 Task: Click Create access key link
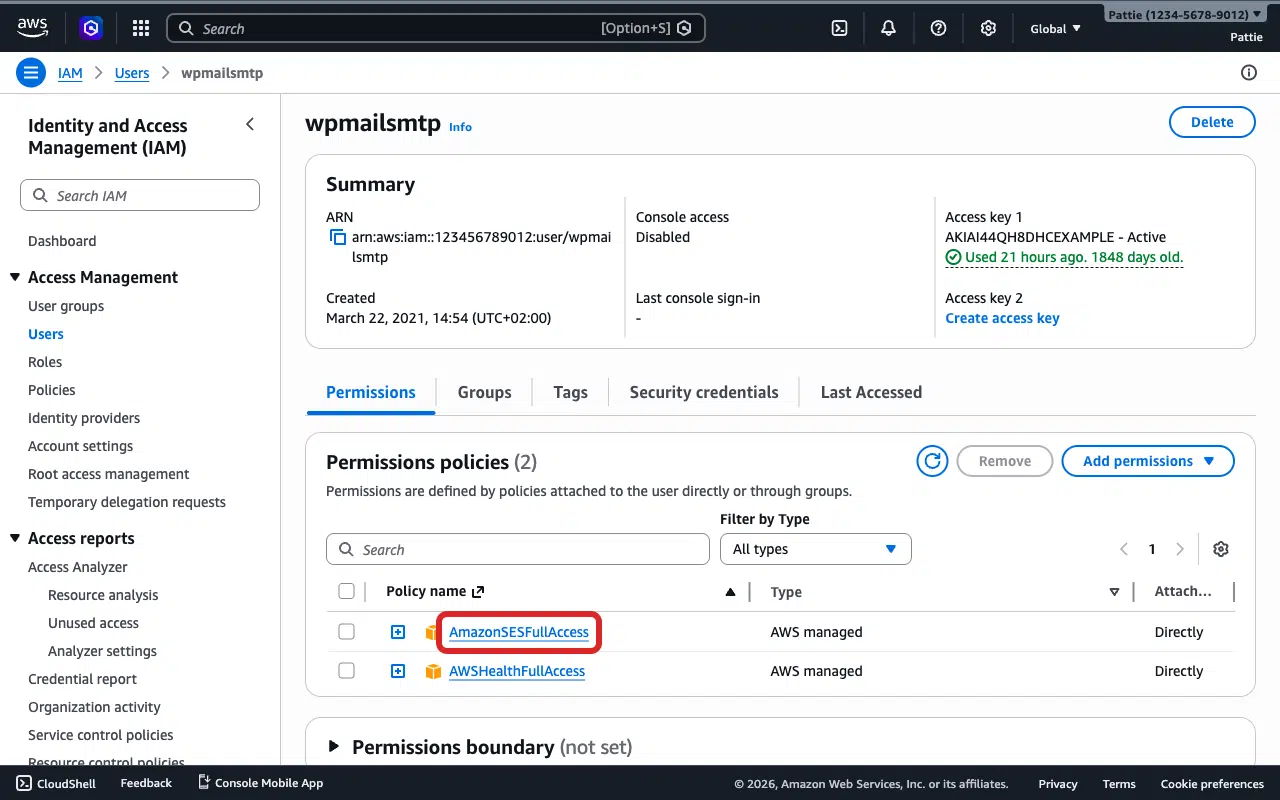point(1002,318)
